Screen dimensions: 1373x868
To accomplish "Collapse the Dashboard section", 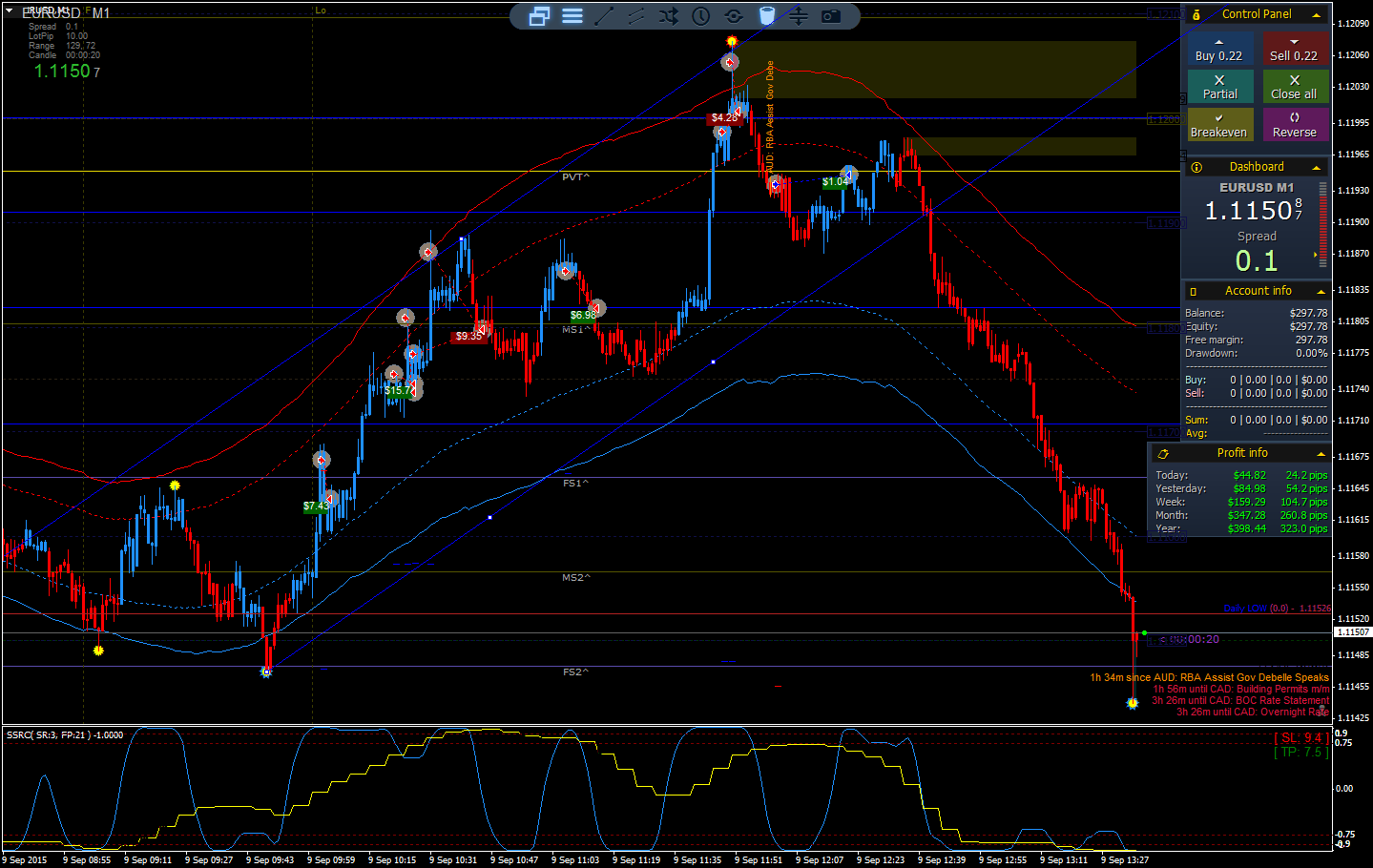I will tap(1317, 168).
